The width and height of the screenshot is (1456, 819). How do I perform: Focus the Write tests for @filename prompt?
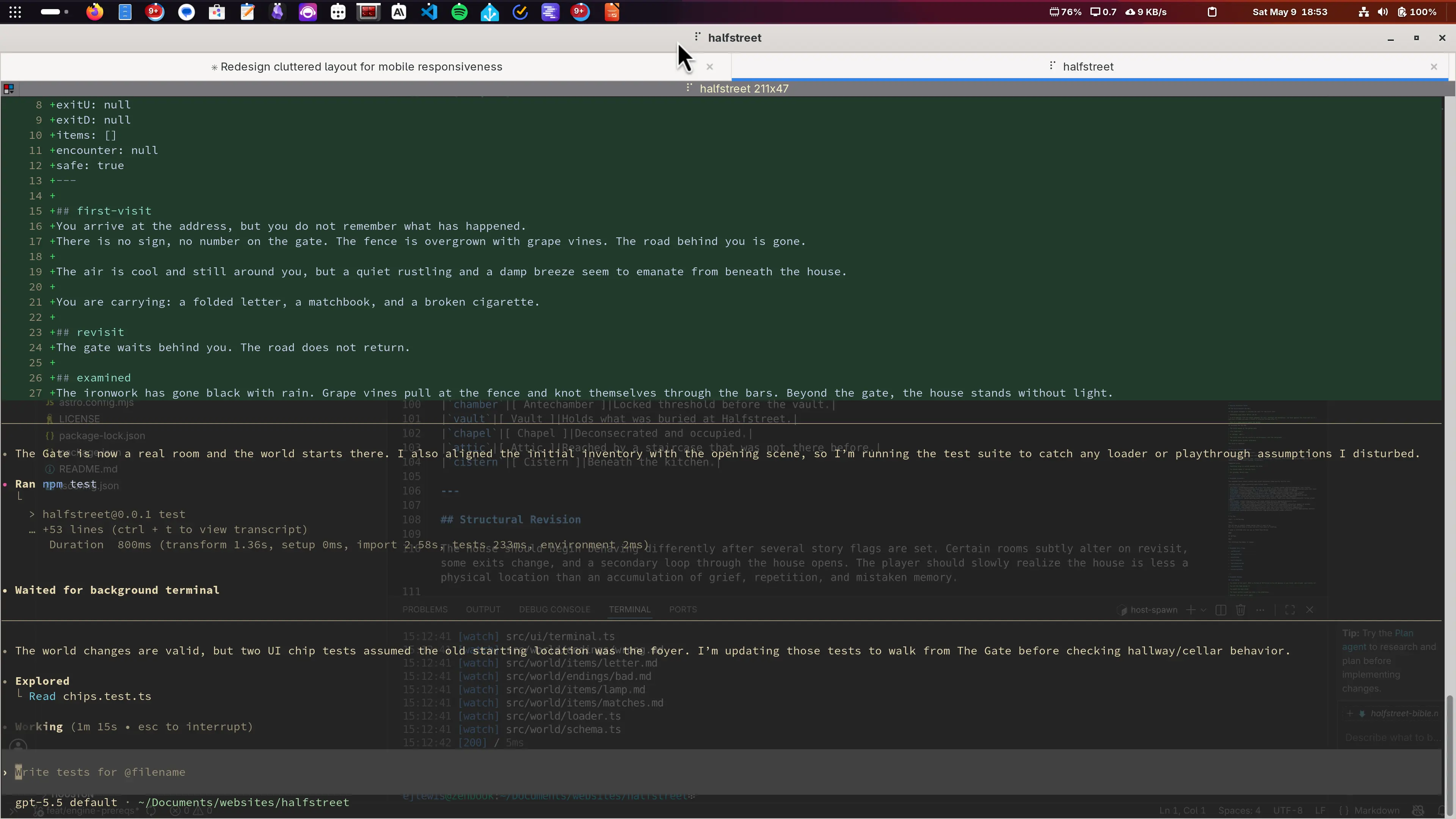tap(721, 772)
